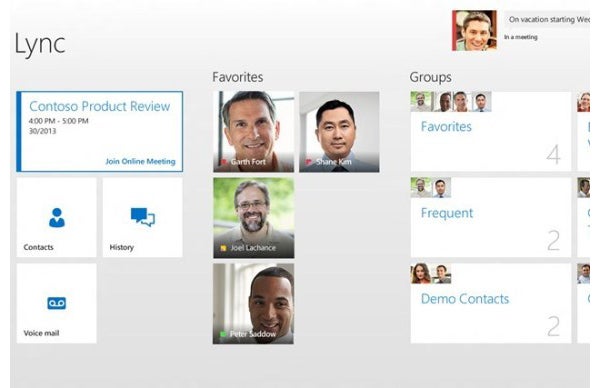Screen dimensions: 600x388
Task: Click Shane Kim's red presence indicator
Action: click(x=308, y=162)
